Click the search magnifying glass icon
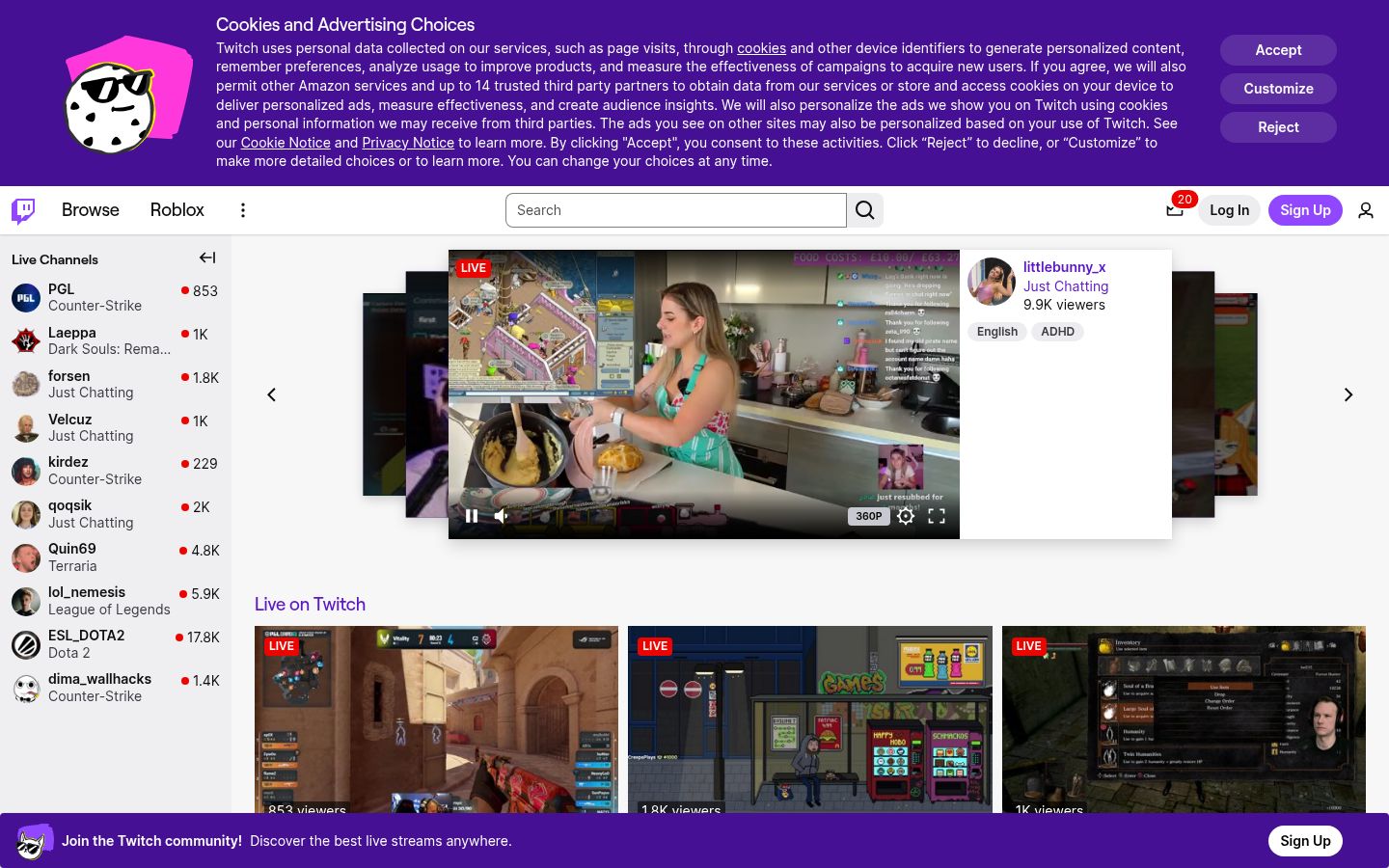 [864, 210]
